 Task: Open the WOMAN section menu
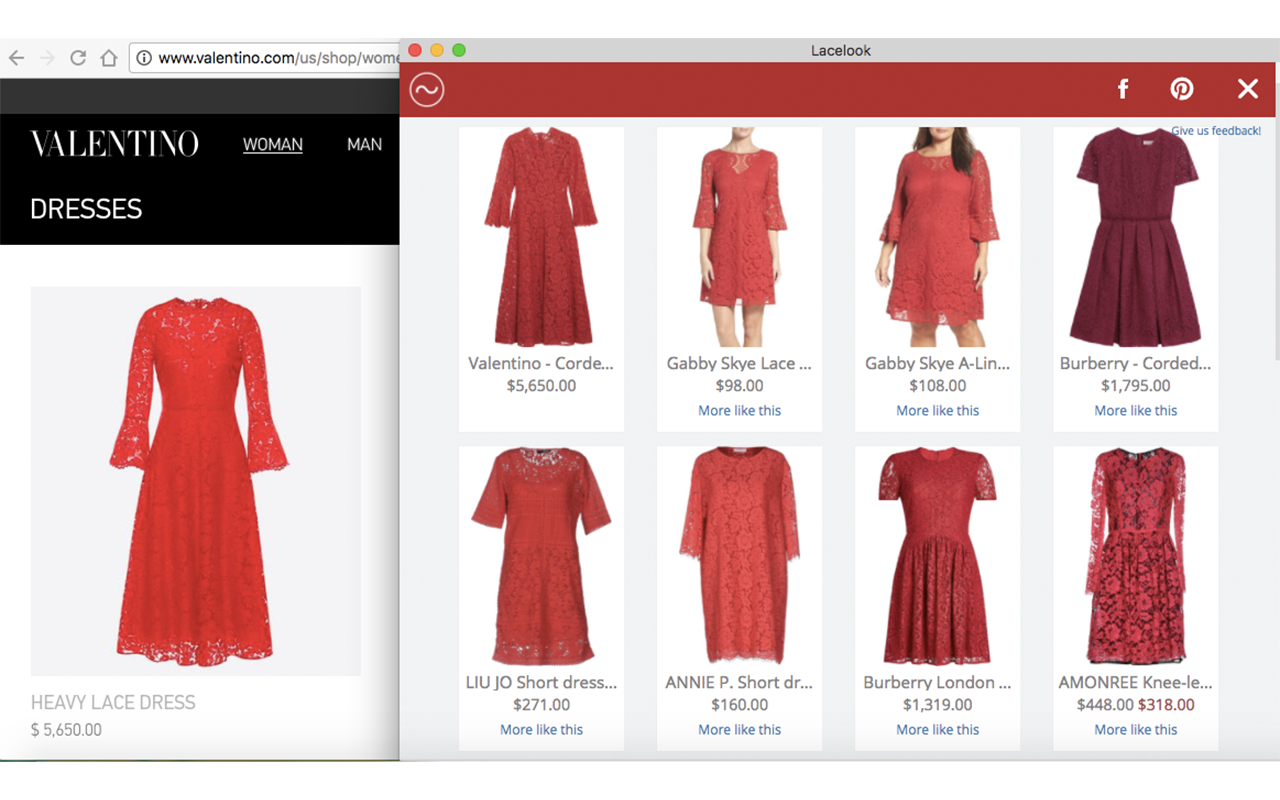click(272, 144)
